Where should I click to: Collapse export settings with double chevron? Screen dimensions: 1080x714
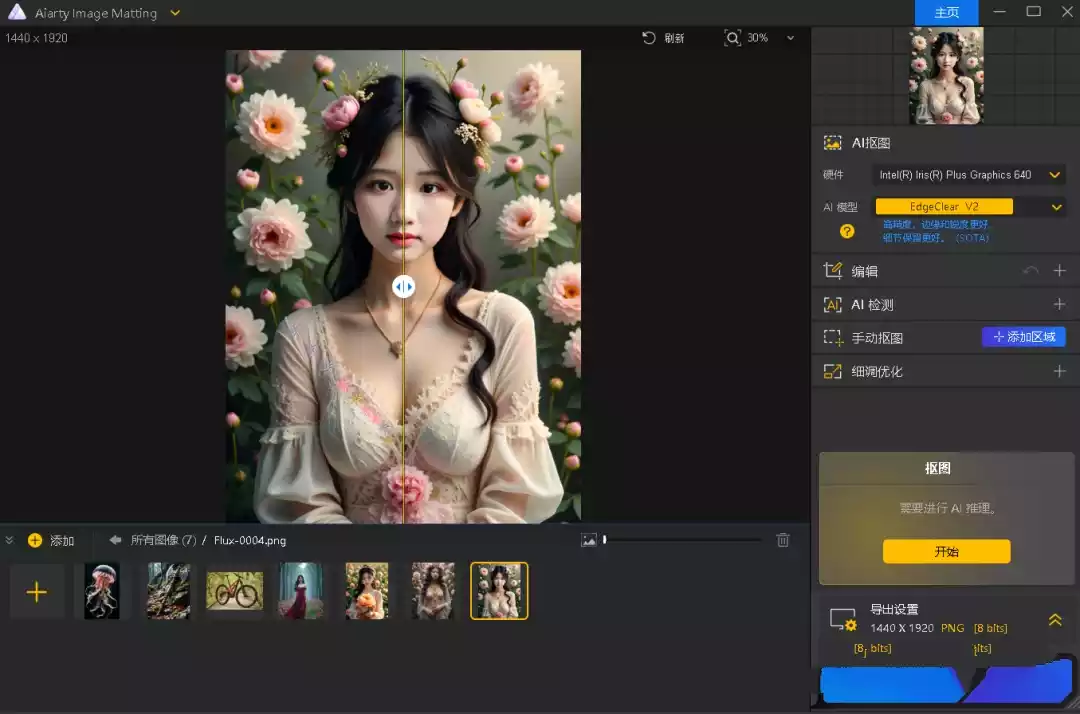click(x=1055, y=620)
